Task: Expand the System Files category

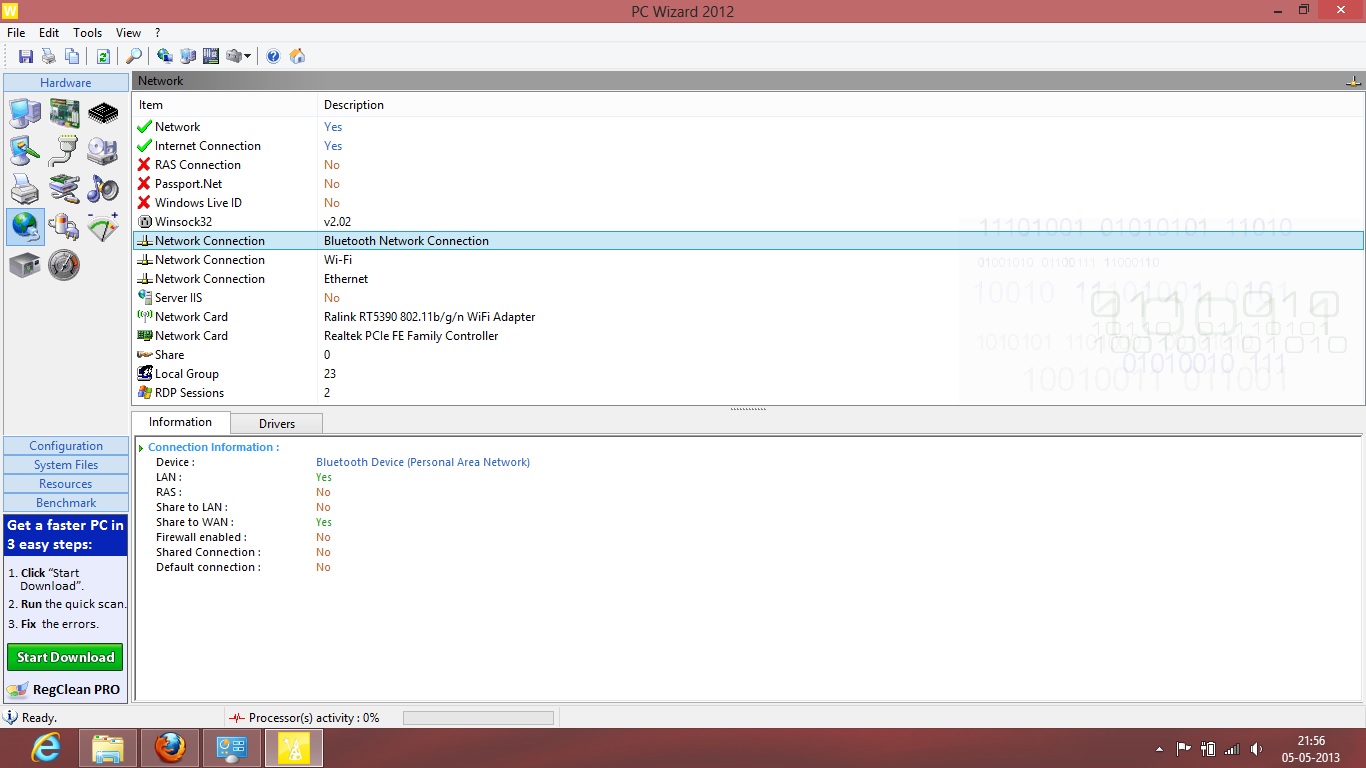Action: pyautogui.click(x=66, y=465)
